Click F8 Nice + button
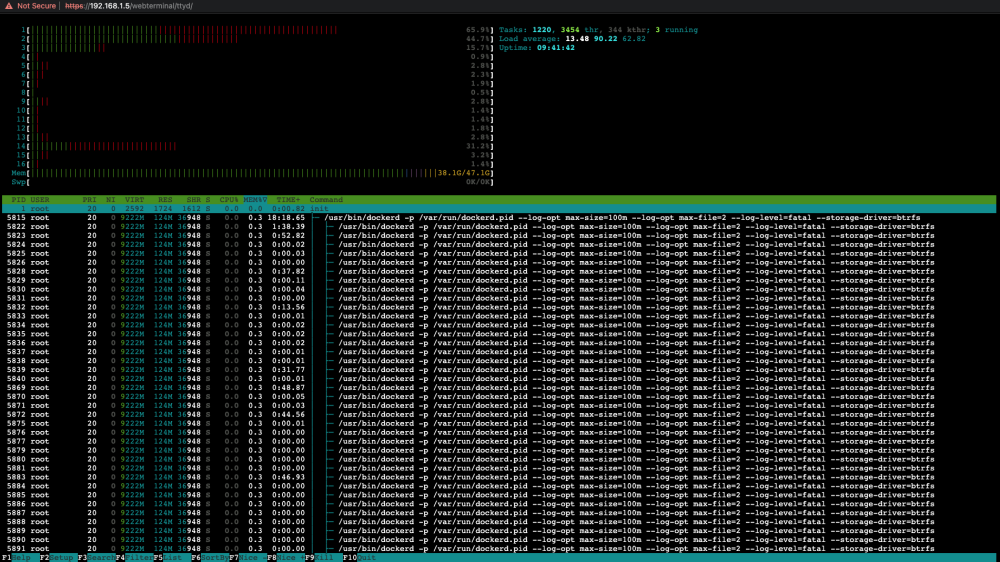The height and width of the screenshot is (562, 1000). pyautogui.click(x=286, y=558)
